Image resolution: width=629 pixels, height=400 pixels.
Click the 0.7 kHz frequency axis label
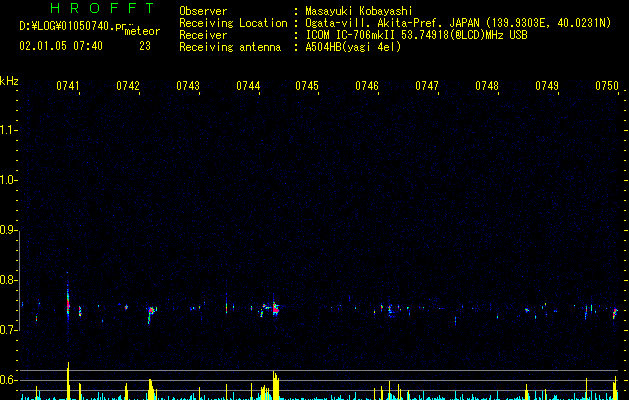tap(8, 330)
